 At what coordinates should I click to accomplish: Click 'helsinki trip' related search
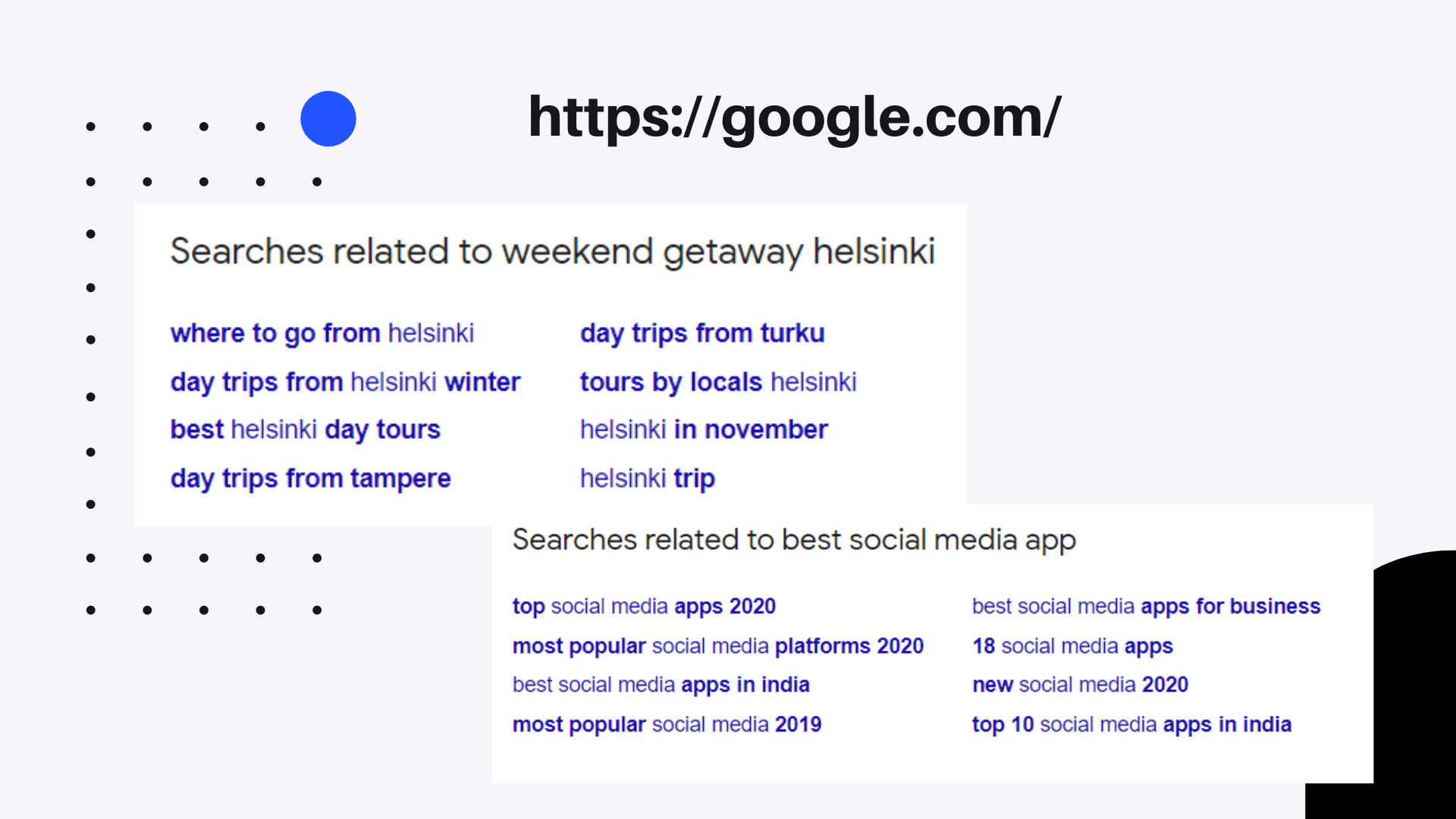tap(648, 477)
